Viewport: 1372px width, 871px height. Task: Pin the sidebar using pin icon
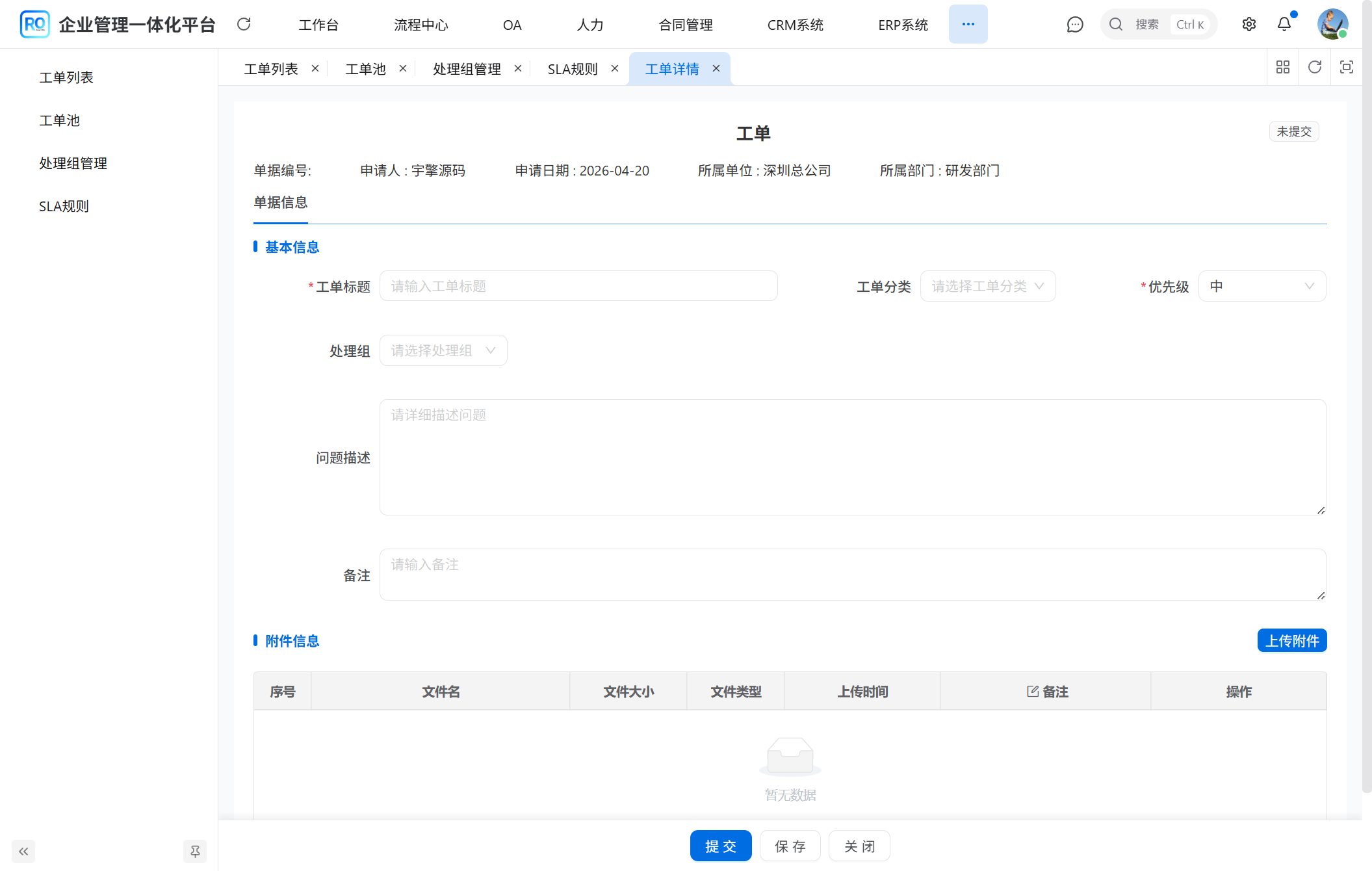[195, 851]
